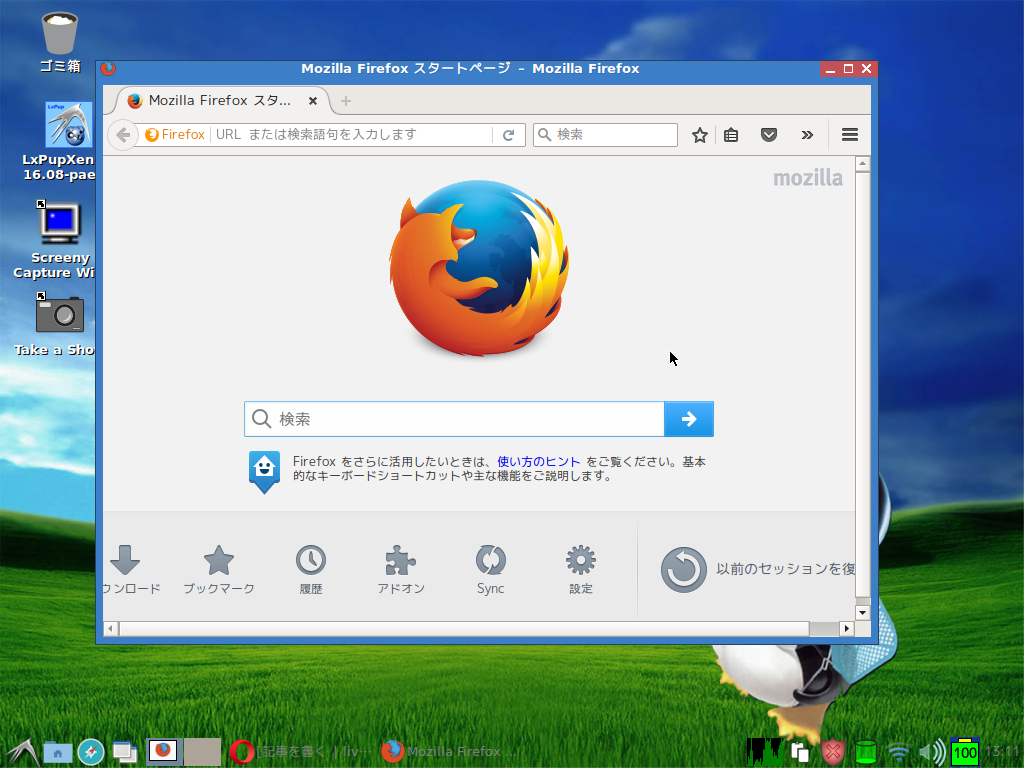Open ブックマーク bookmarks icon
Screen dimensions: 1024x768
219,569
